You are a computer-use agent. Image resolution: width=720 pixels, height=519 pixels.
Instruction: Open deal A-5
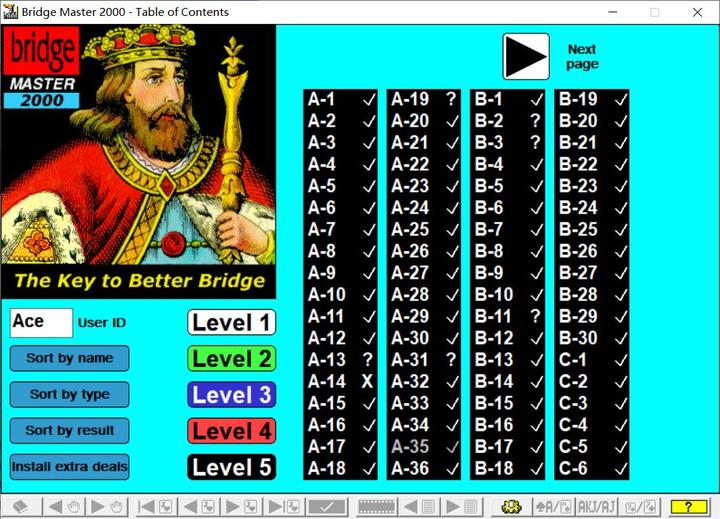pyautogui.click(x=340, y=186)
